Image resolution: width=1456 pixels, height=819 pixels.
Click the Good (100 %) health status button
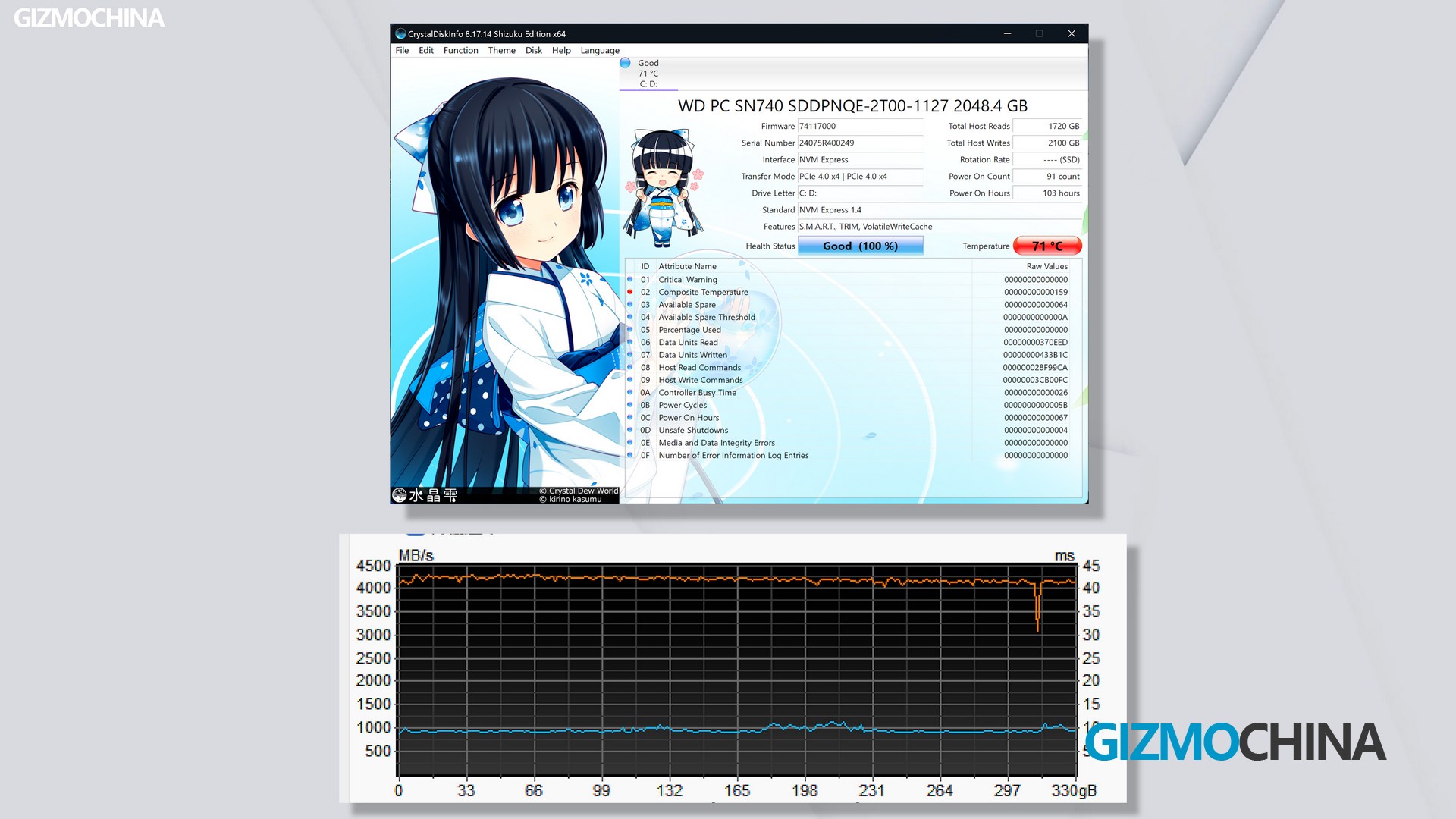860,246
